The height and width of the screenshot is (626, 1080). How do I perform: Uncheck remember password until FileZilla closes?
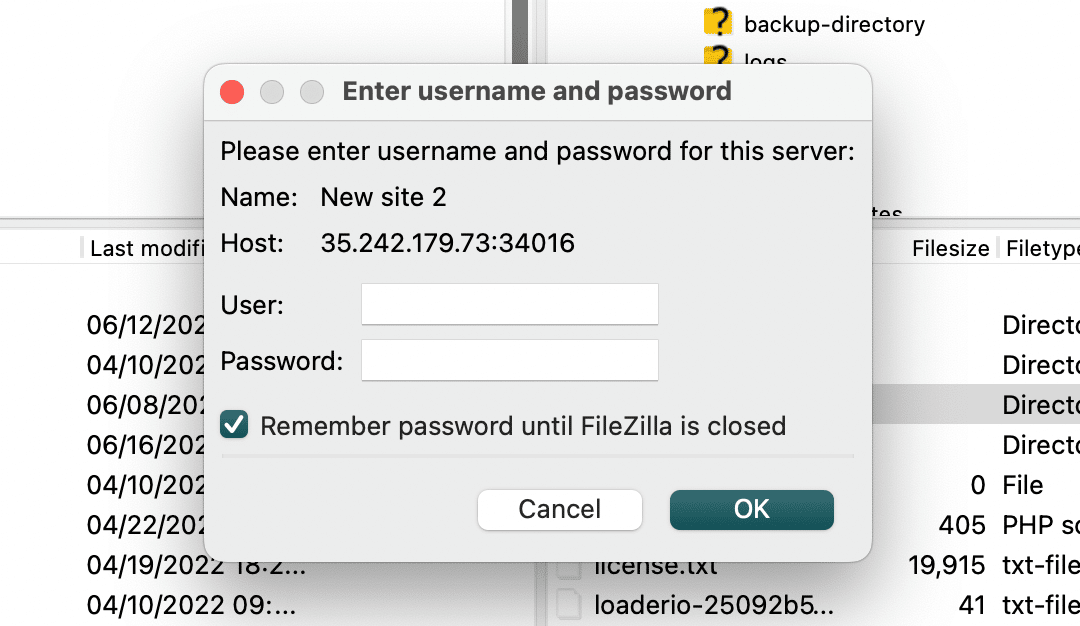232,425
